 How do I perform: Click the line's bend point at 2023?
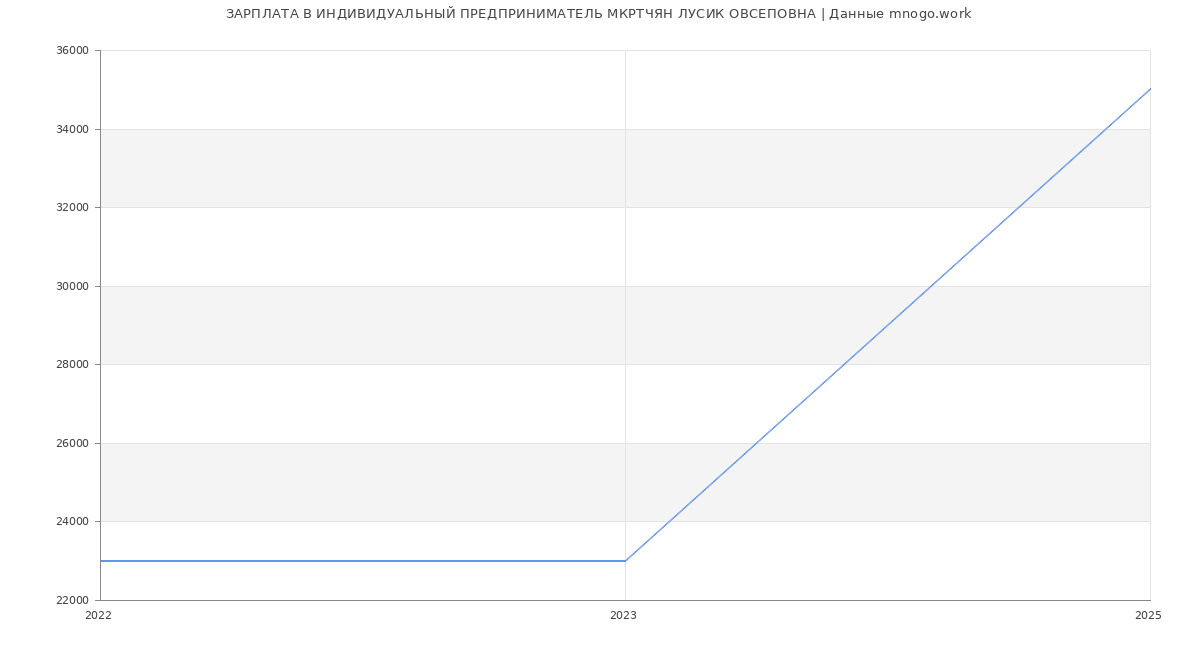coord(625,561)
